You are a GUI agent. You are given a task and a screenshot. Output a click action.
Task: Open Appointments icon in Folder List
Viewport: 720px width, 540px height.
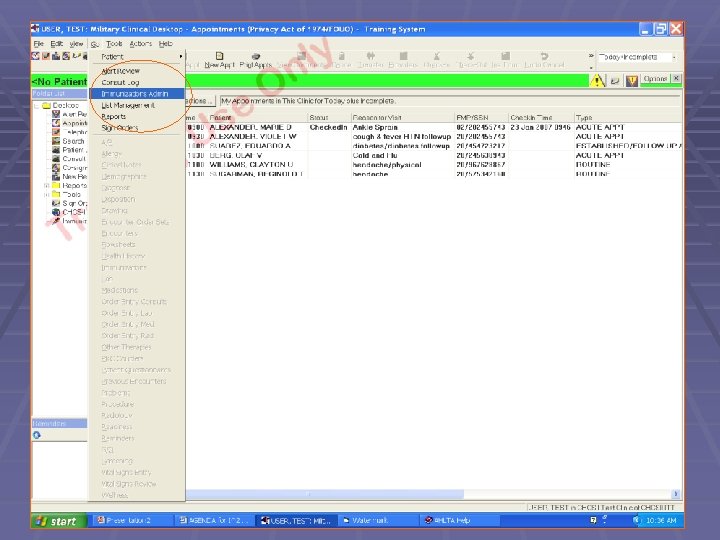point(56,123)
